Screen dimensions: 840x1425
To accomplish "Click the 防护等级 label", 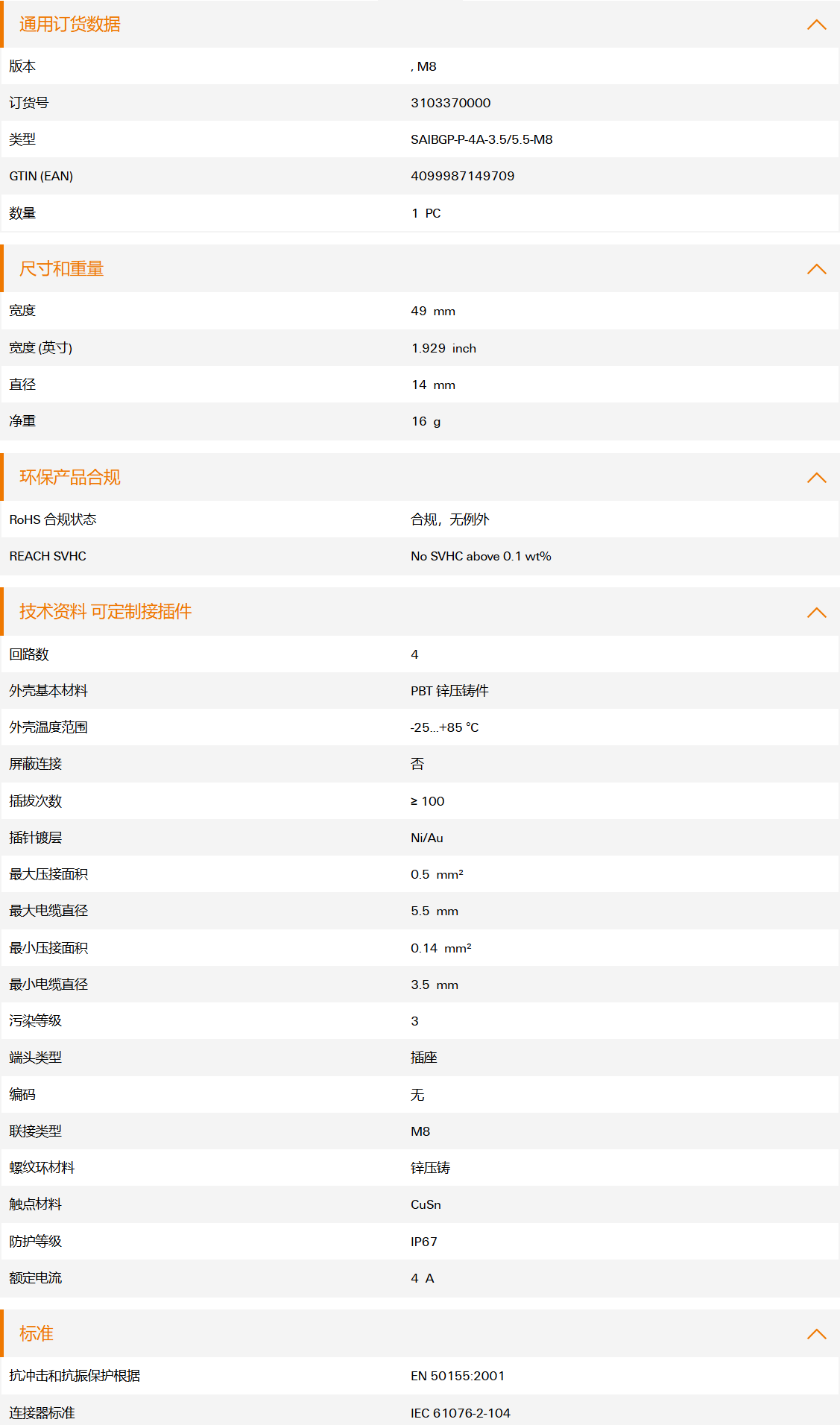I will coord(36,1242).
